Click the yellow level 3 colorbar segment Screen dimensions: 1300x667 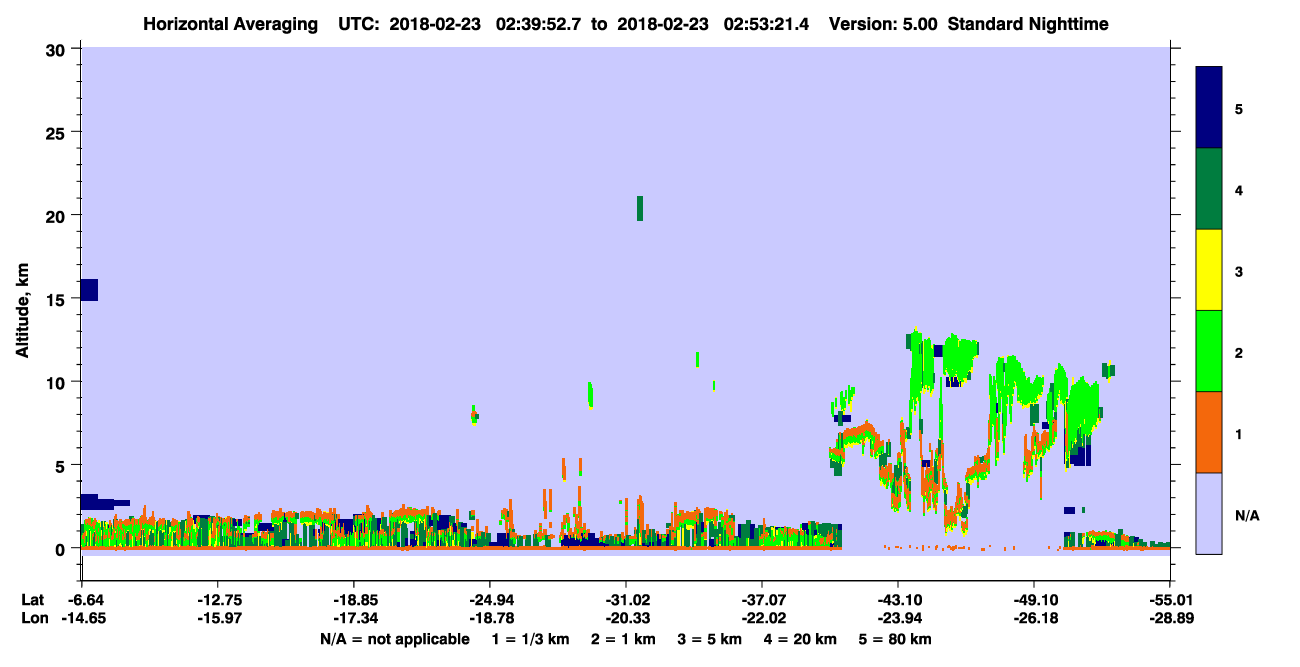pos(1209,270)
